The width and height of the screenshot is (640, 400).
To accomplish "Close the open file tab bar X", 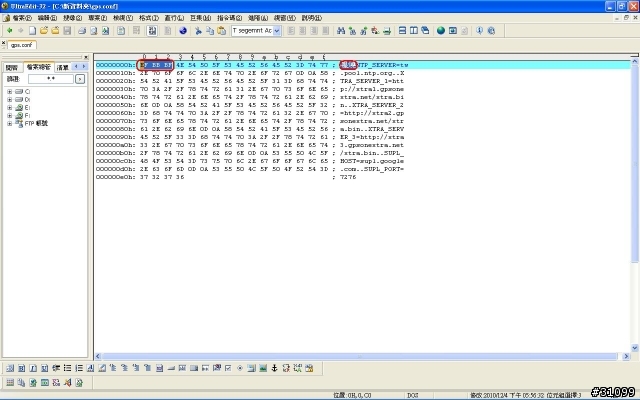I will click(x=3, y=43).
